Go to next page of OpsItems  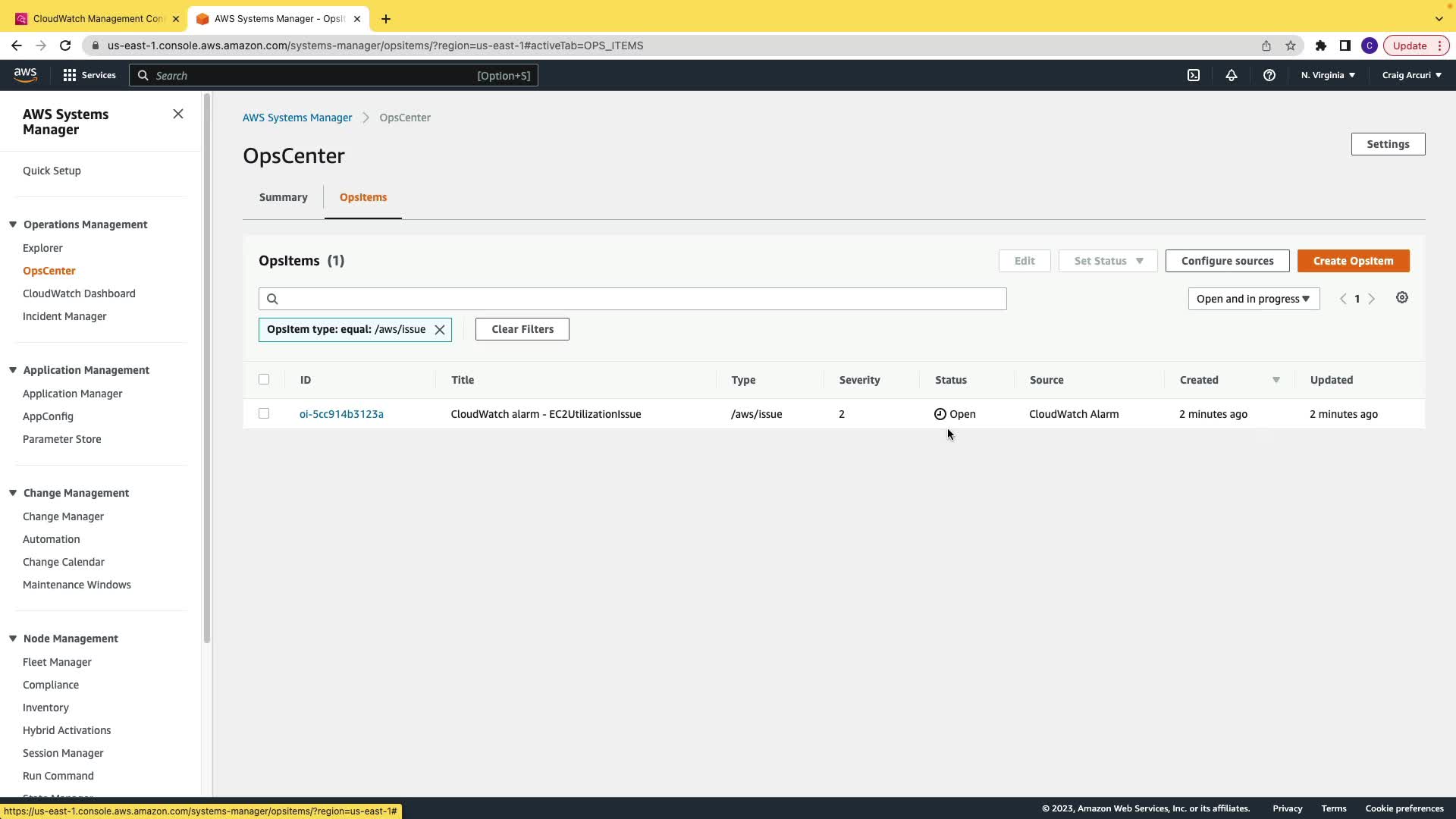coord(1372,299)
